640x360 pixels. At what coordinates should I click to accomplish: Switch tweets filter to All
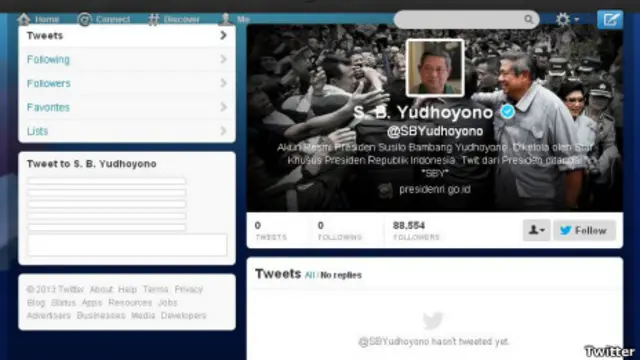point(310,275)
